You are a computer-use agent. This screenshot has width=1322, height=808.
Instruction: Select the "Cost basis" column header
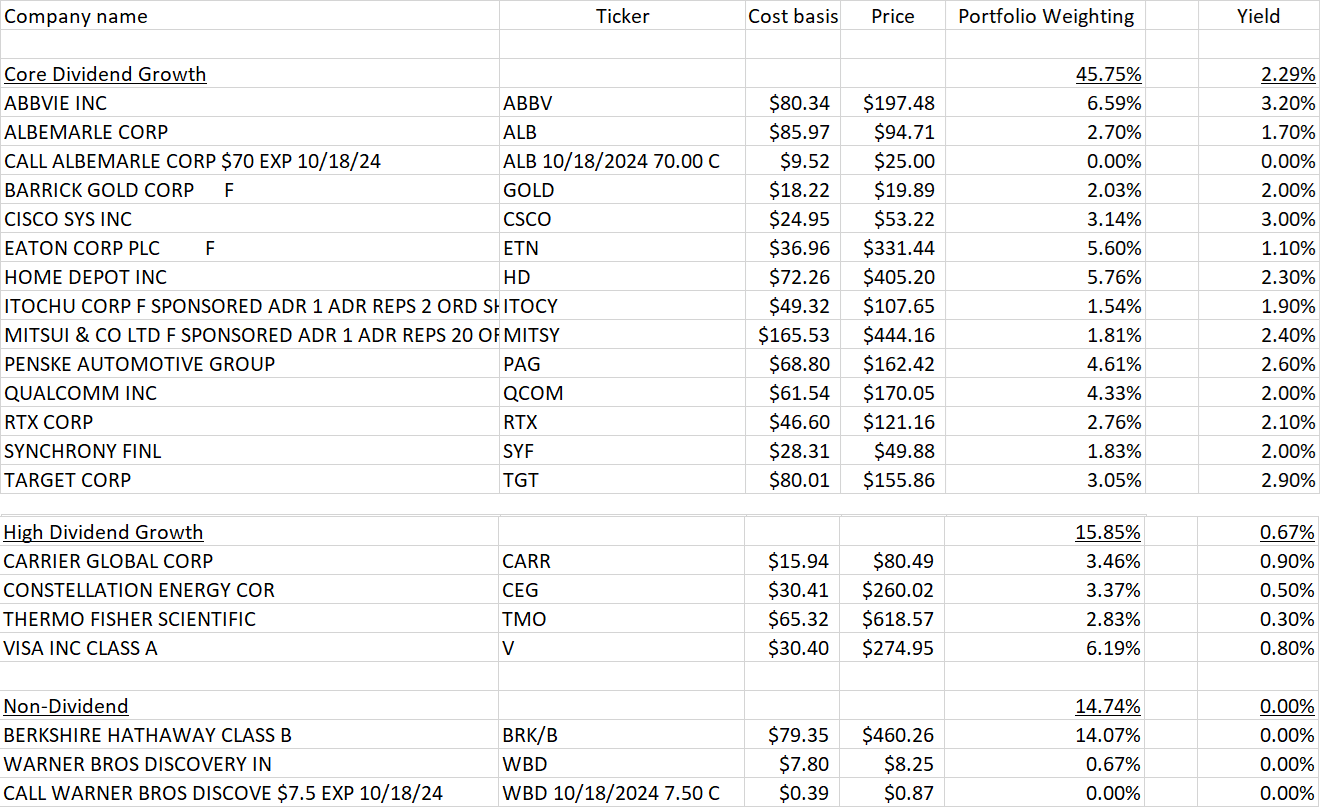tap(793, 16)
